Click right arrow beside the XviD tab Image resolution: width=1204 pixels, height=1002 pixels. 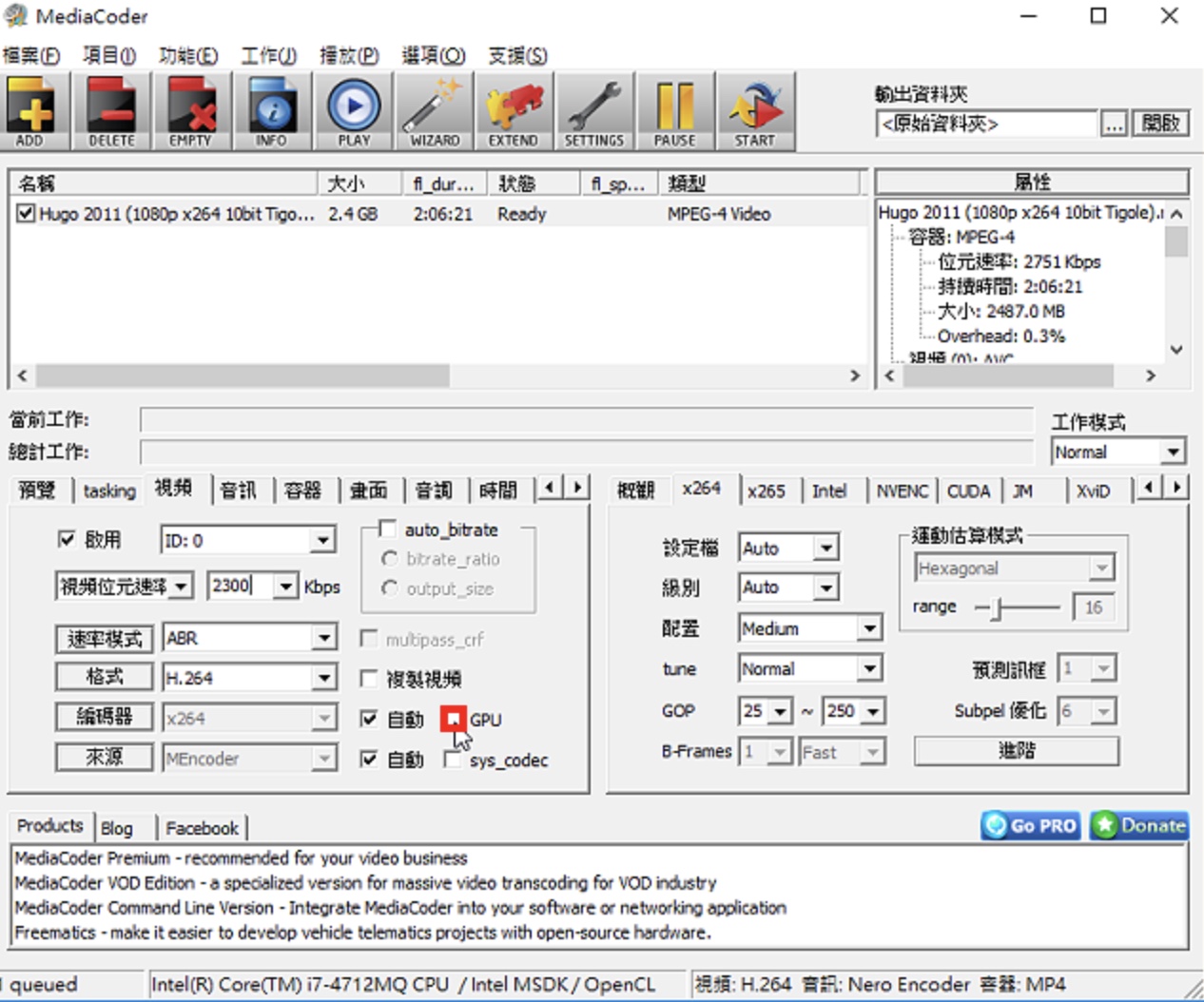(1177, 488)
